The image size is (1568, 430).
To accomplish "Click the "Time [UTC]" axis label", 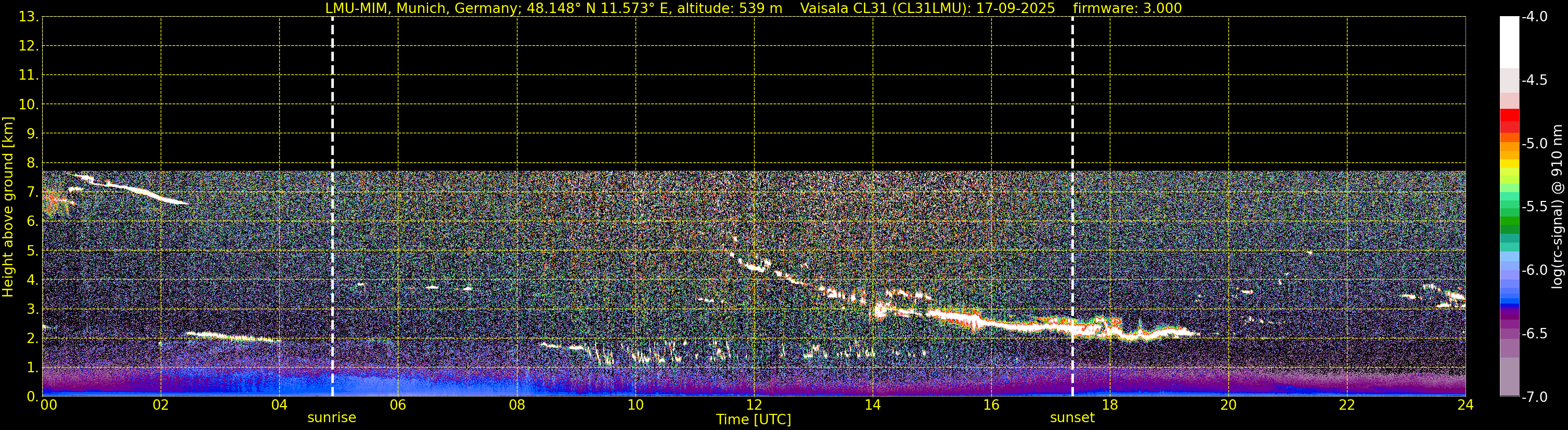I will pyautogui.click(x=753, y=420).
